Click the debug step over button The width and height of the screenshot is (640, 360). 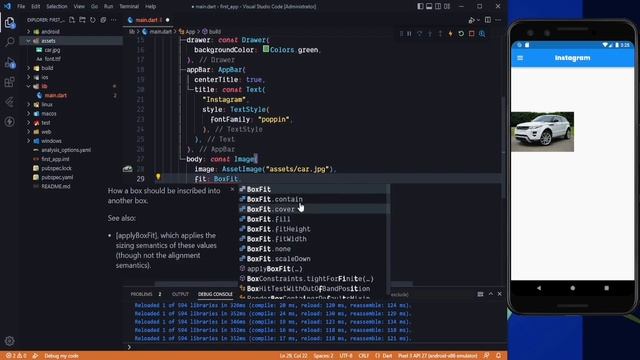[x=419, y=34]
